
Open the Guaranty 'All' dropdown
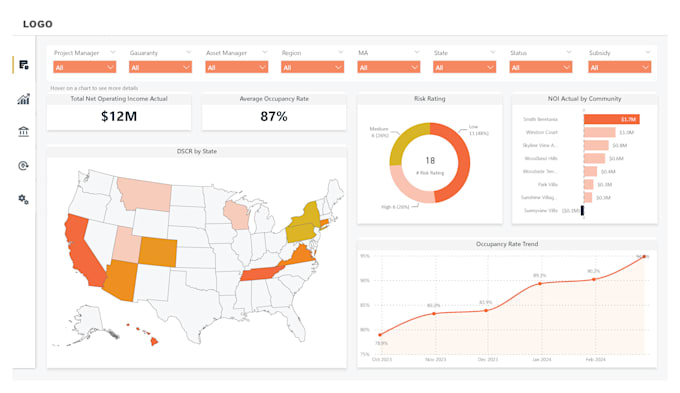pos(160,67)
